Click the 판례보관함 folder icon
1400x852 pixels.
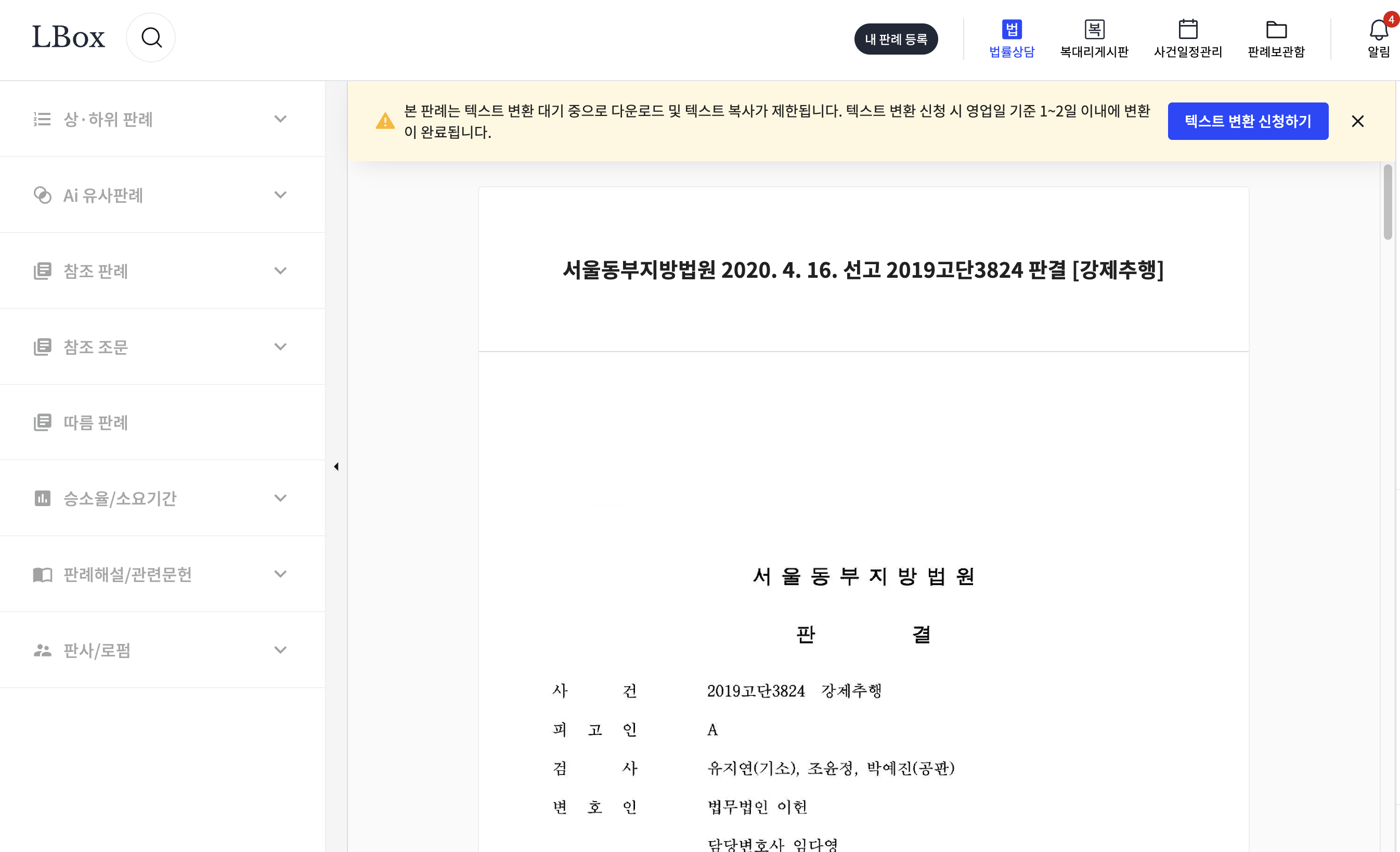pos(1276,30)
